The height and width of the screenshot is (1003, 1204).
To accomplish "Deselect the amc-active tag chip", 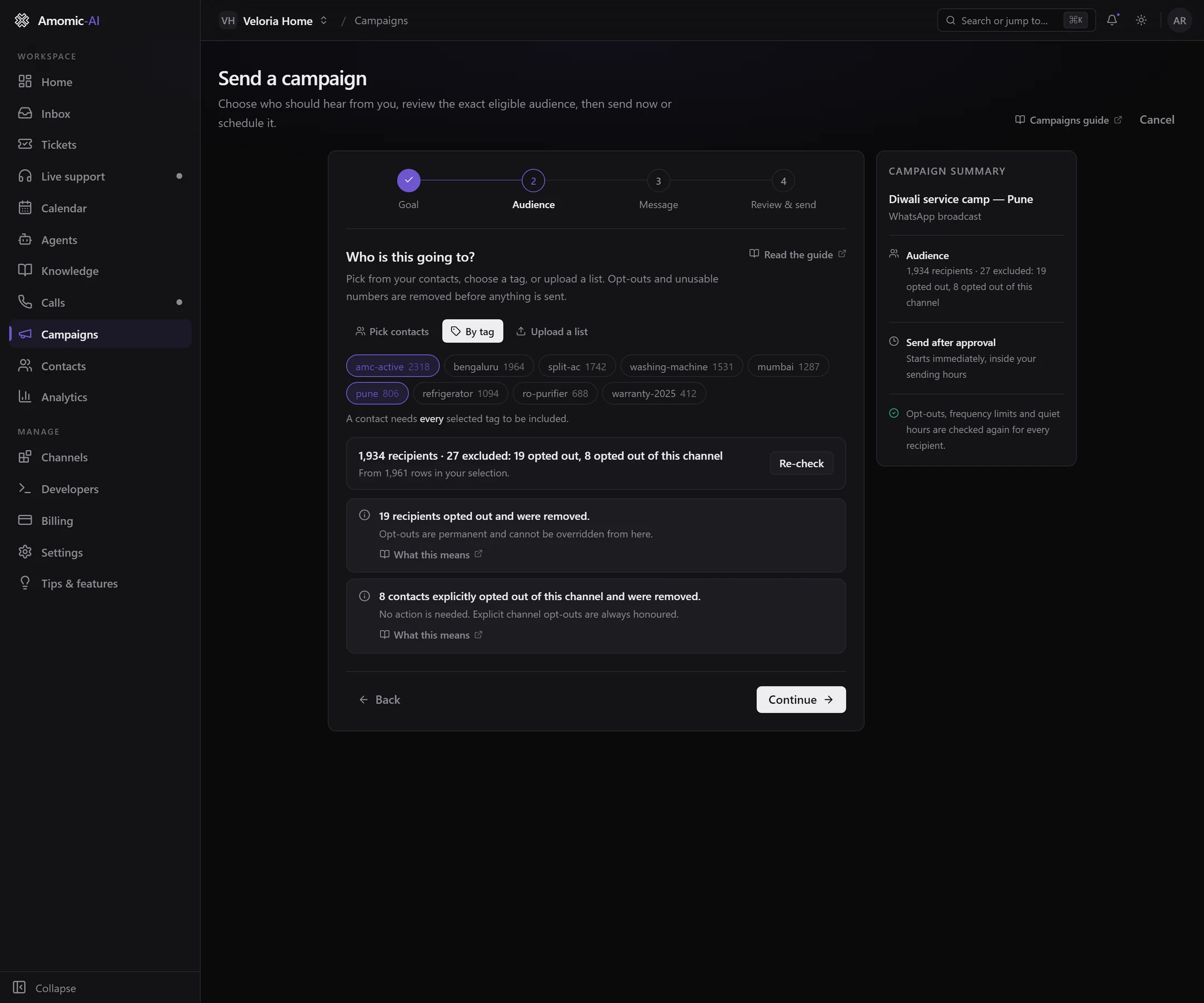I will [392, 366].
